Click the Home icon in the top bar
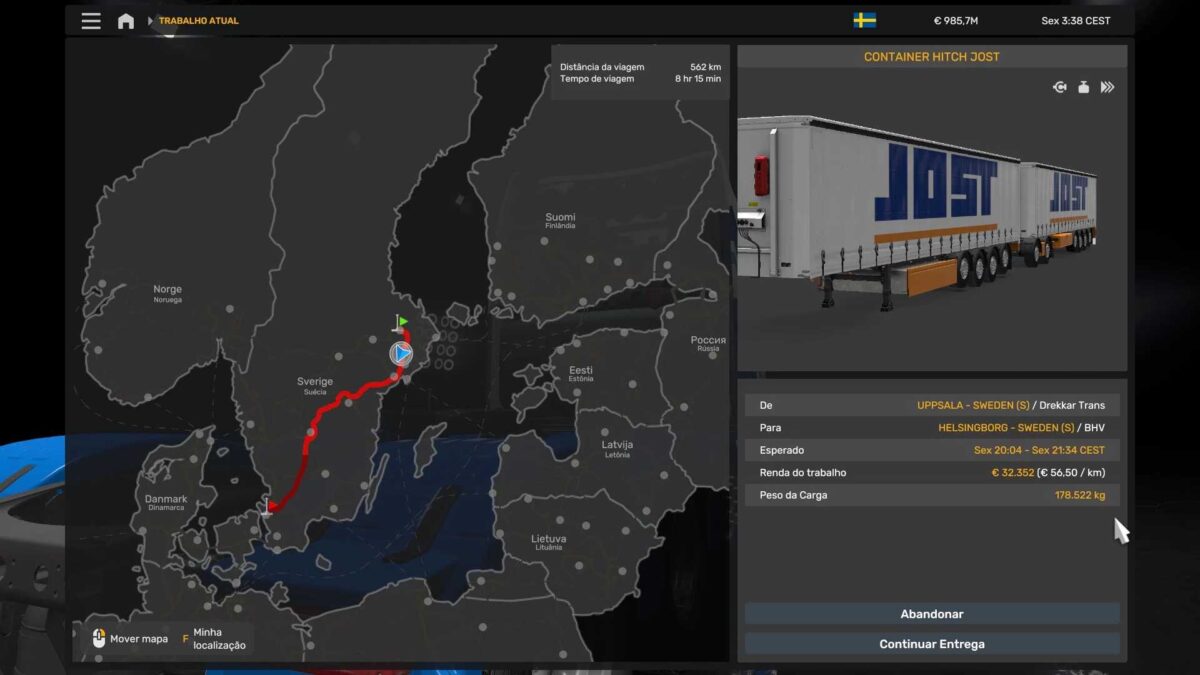The height and width of the screenshot is (675, 1200). [x=127, y=20]
